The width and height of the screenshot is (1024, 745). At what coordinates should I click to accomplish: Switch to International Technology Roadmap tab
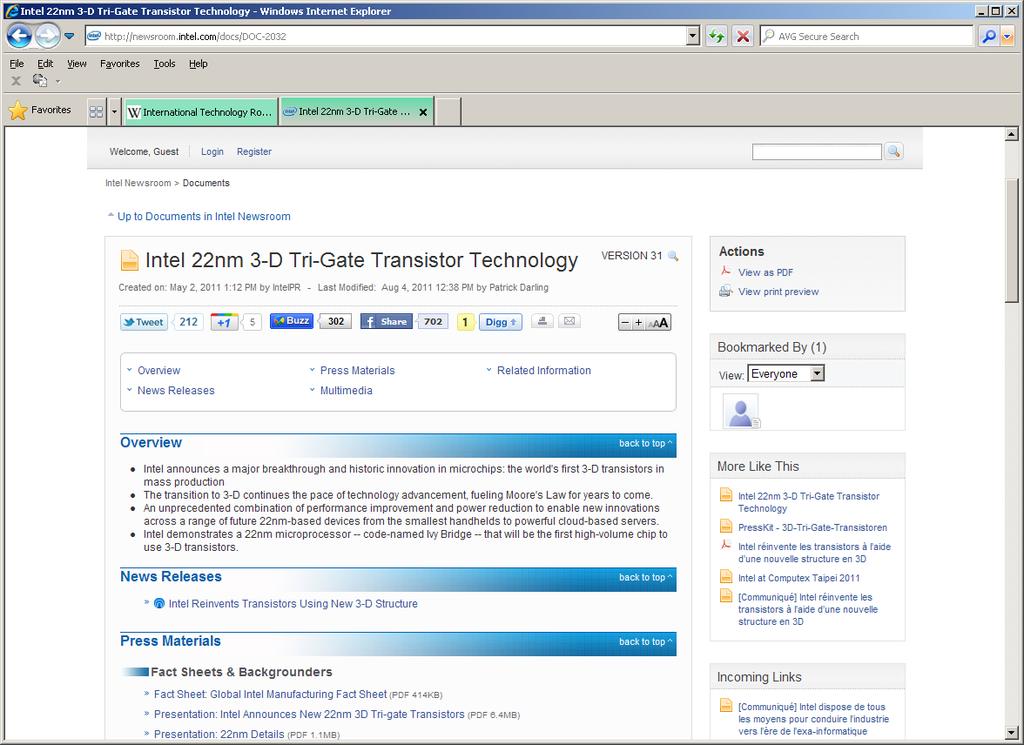201,112
